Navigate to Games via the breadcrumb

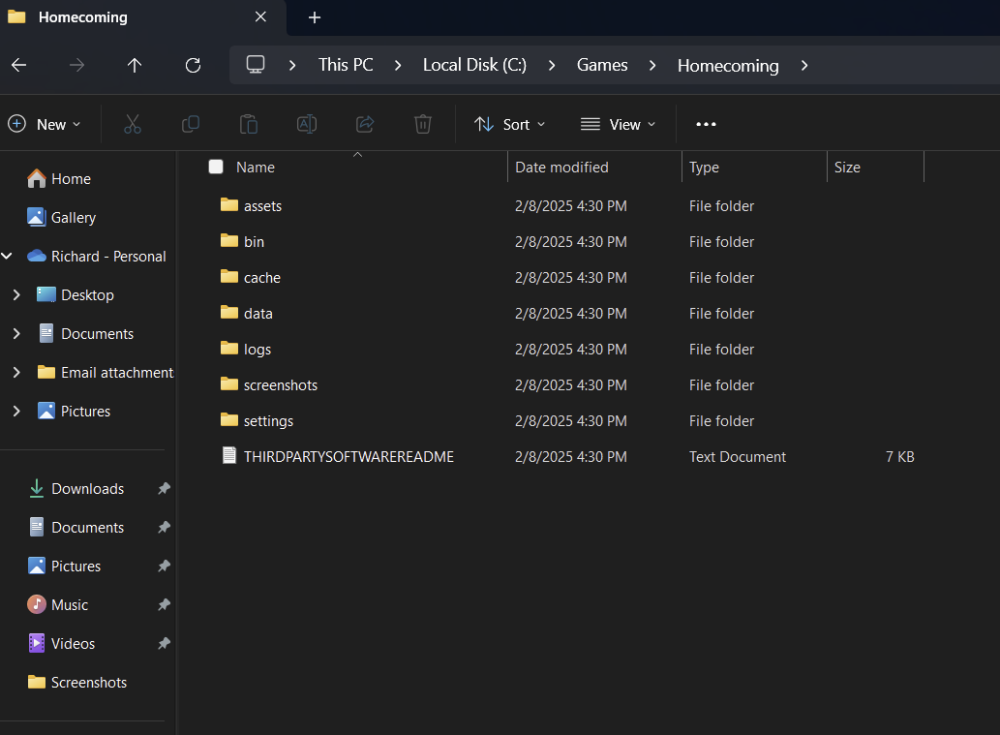(x=602, y=65)
